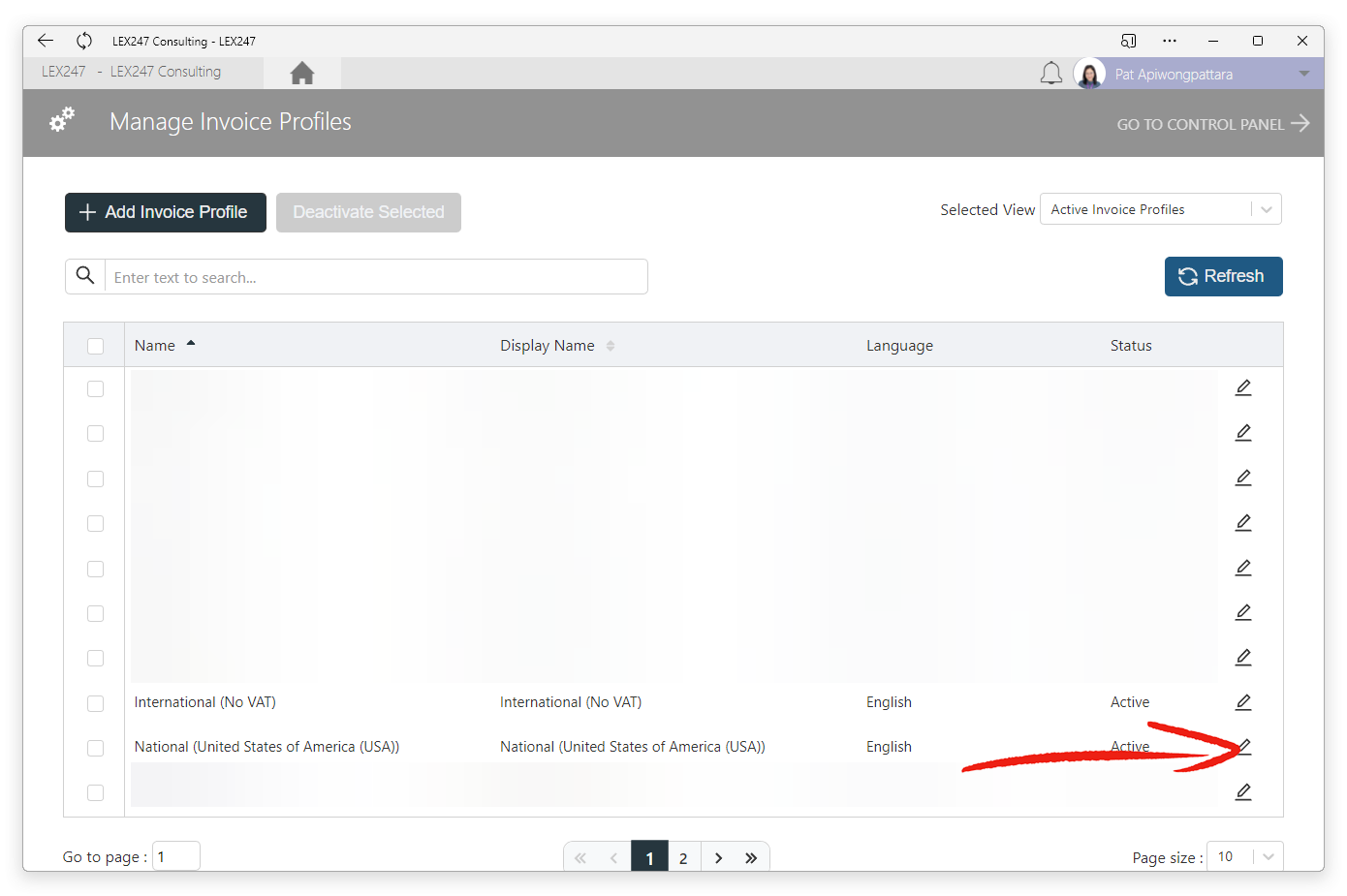The image size is (1347, 896).
Task: Click into the search text field
Action: 376,277
